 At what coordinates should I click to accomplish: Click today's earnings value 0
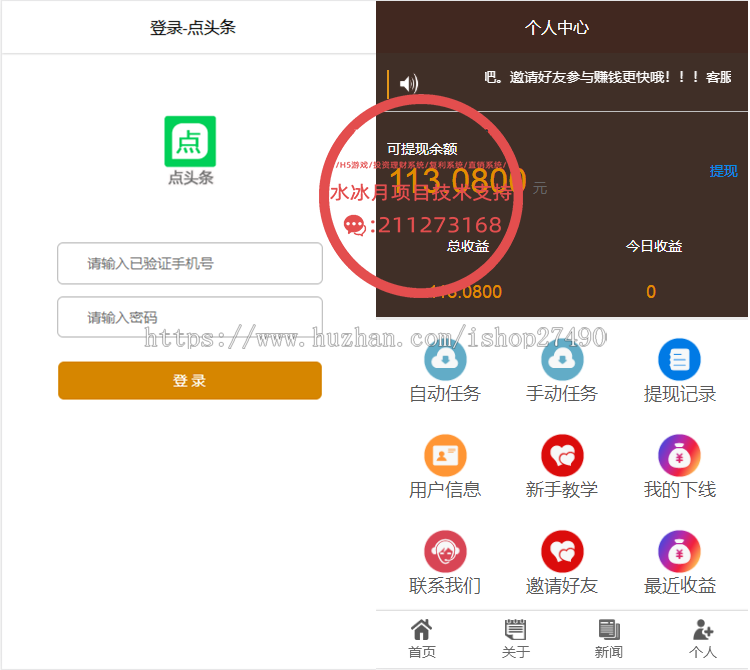tap(651, 292)
